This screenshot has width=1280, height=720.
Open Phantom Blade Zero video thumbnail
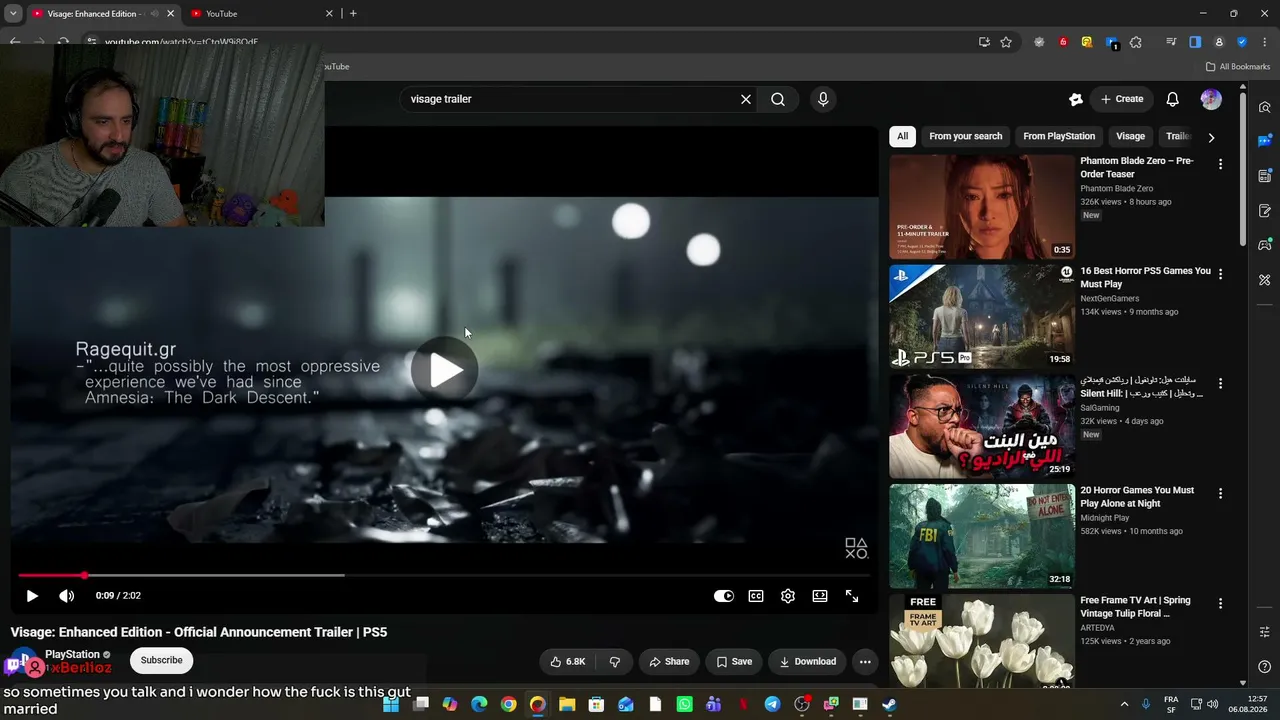tap(982, 207)
